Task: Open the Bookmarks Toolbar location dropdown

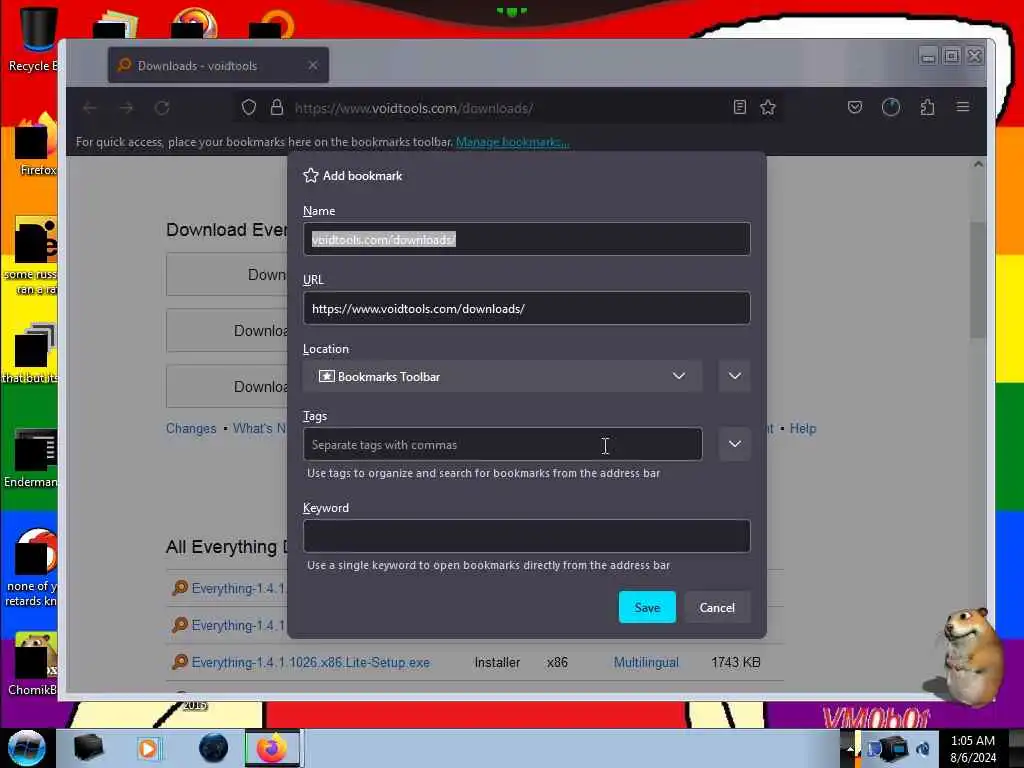Action: [x=502, y=376]
